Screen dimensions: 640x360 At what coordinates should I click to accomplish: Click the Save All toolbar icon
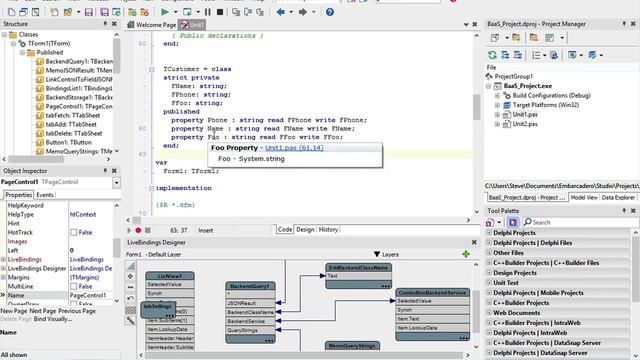point(104,12)
